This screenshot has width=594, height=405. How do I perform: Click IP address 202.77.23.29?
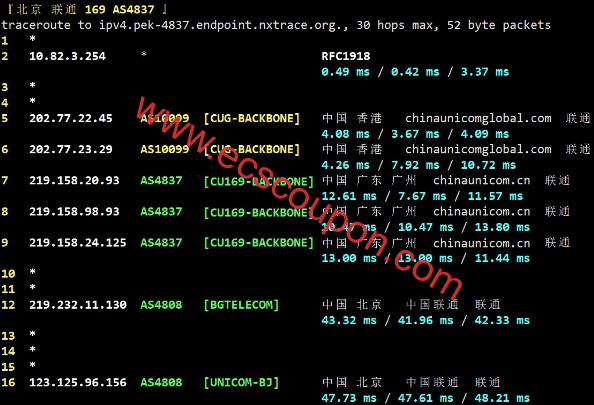[71, 150]
